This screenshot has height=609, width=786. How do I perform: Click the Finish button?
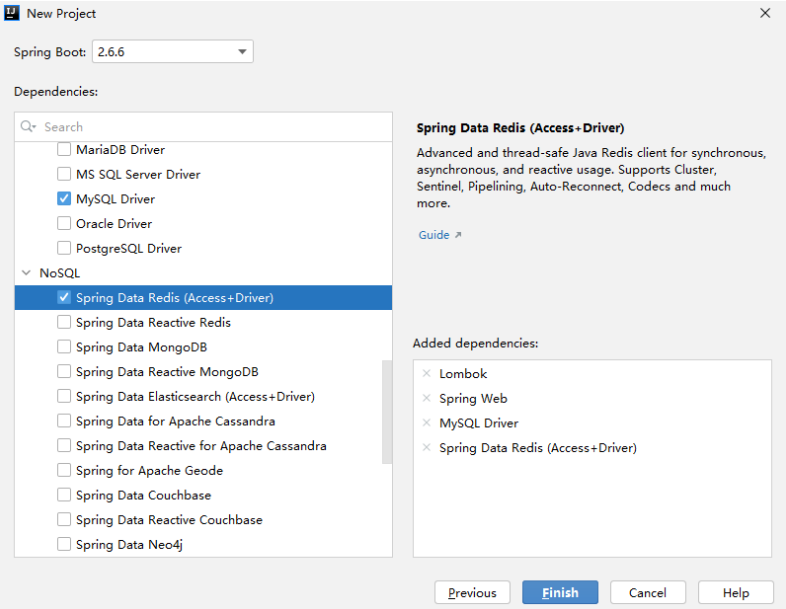[560, 592]
